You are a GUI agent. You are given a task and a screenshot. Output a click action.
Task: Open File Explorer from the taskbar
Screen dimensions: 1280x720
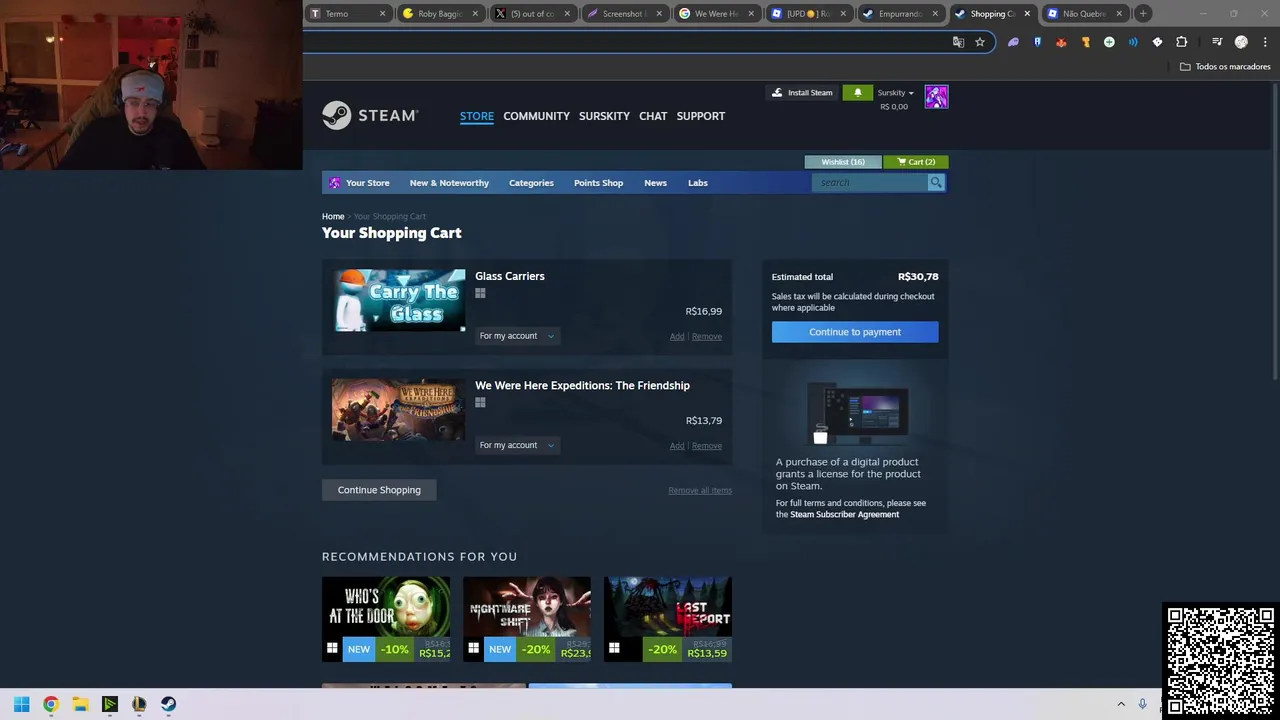pyautogui.click(x=80, y=704)
